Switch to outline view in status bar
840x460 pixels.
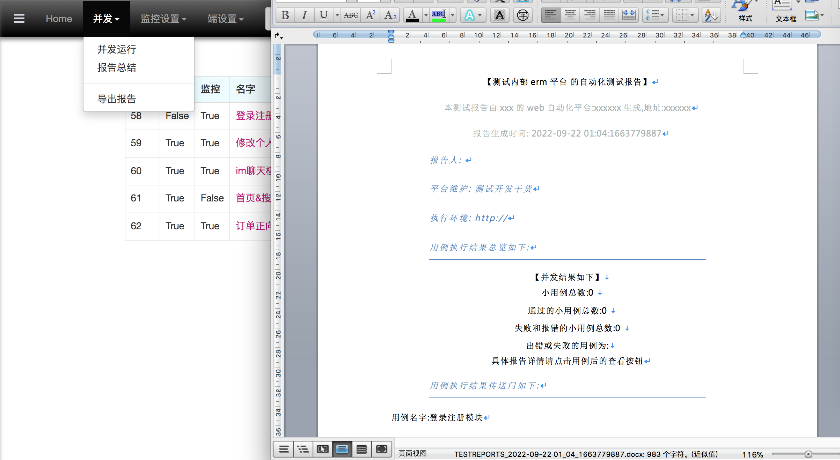(303, 449)
